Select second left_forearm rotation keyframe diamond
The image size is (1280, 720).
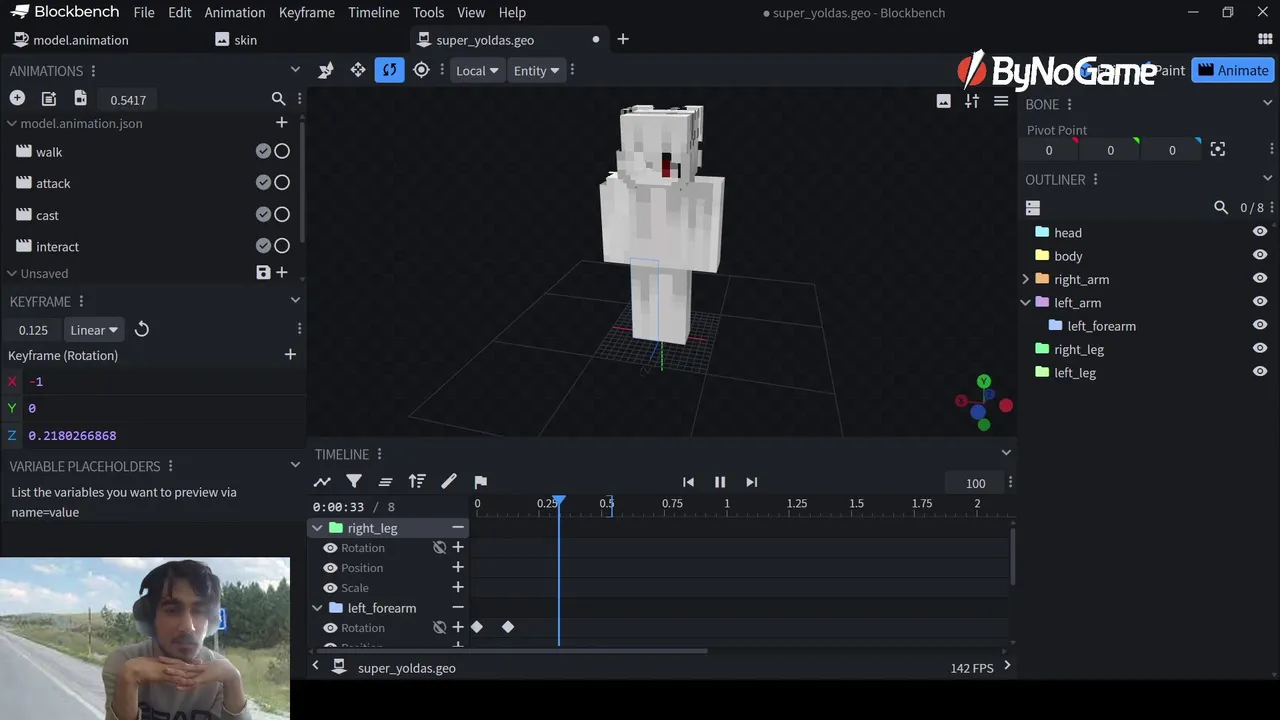(x=508, y=627)
